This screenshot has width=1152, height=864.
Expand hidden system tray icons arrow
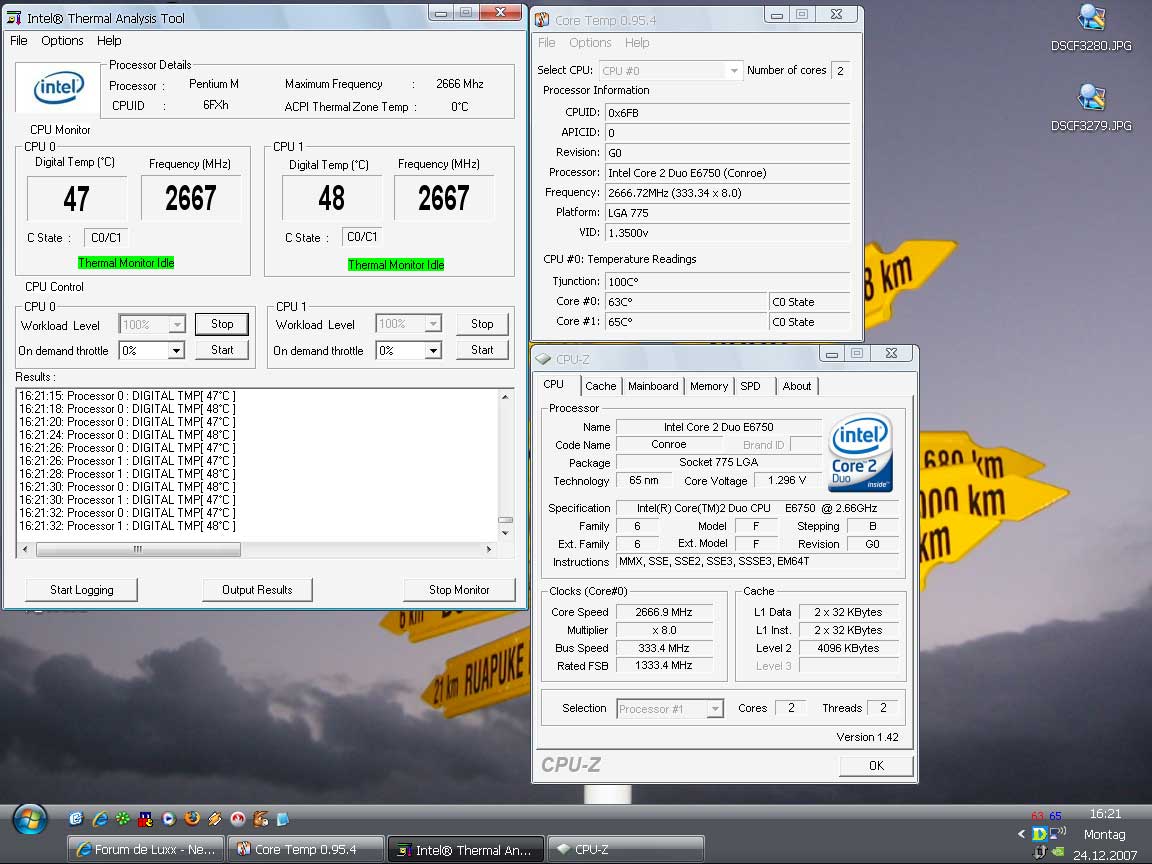[x=1022, y=834]
